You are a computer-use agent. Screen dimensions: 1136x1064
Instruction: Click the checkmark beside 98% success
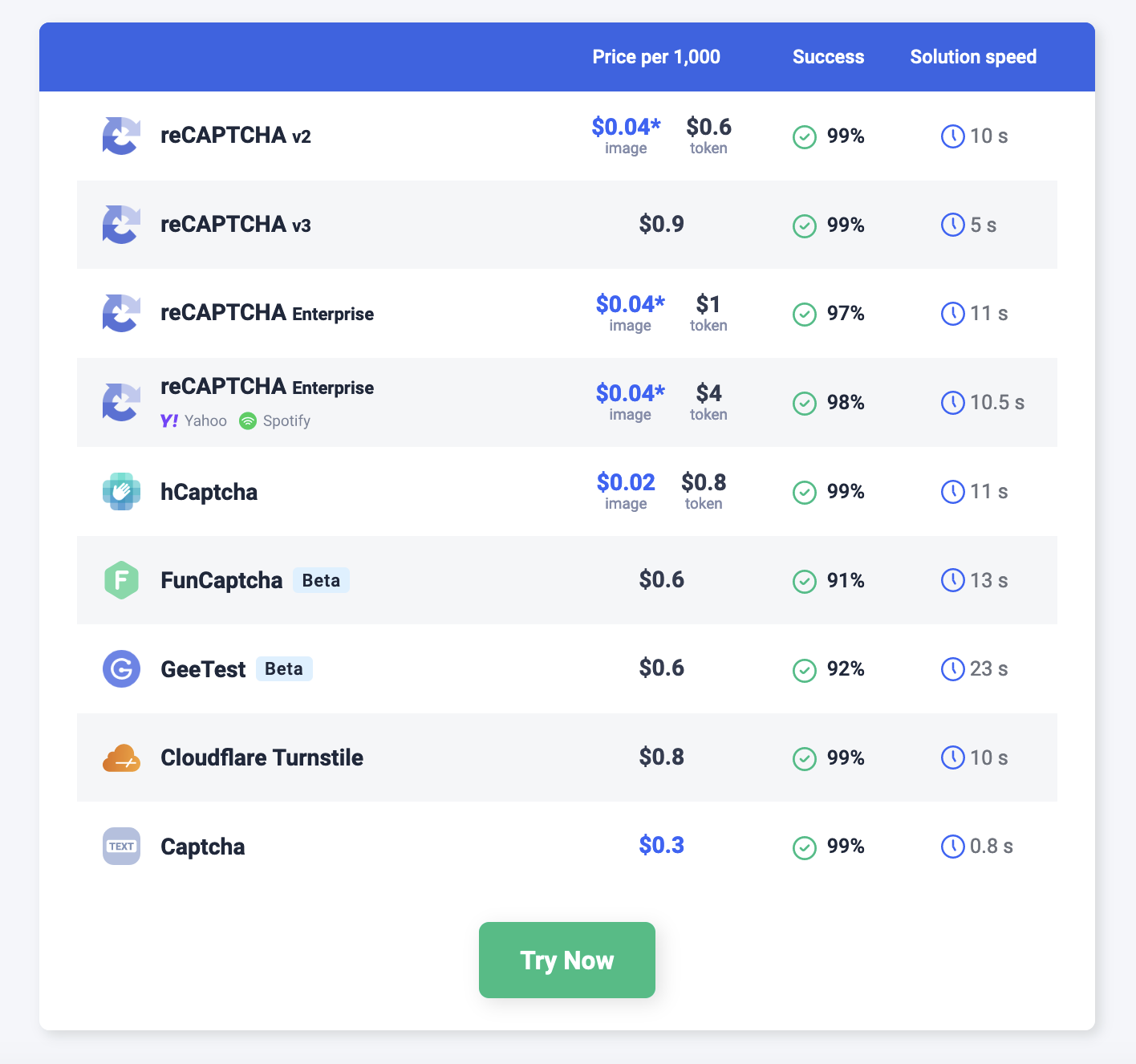[805, 403]
